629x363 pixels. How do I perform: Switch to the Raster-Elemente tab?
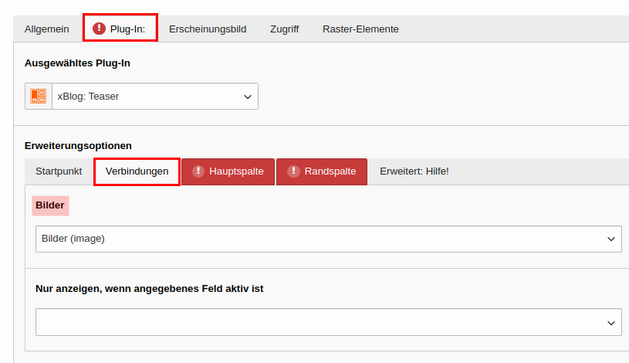point(361,29)
